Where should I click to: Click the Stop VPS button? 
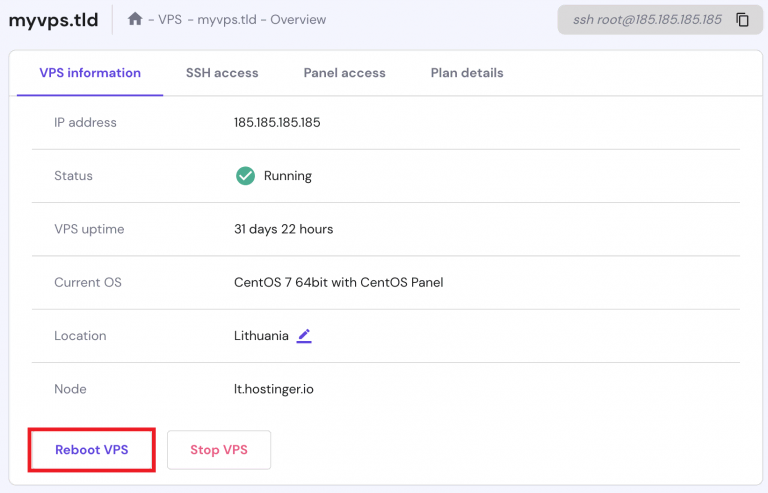[x=219, y=450]
